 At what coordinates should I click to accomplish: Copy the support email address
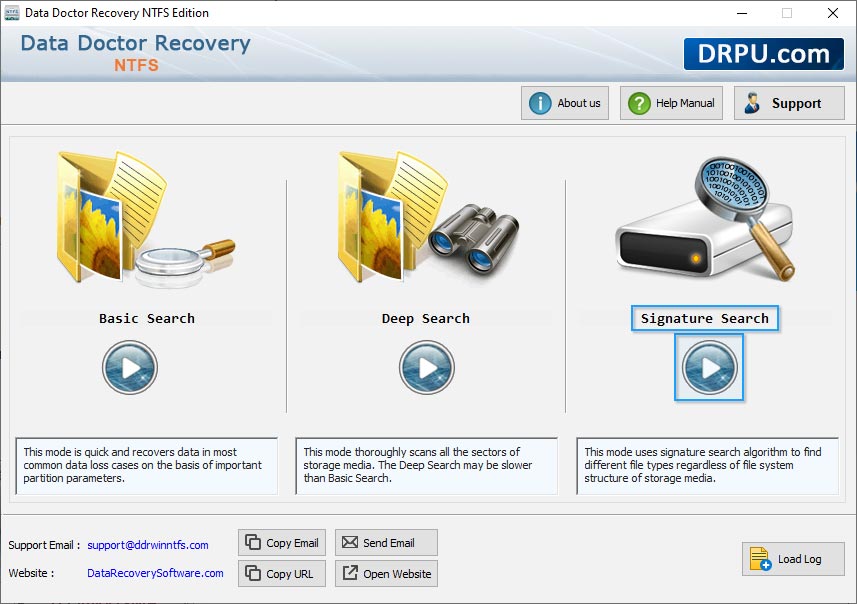coord(282,543)
